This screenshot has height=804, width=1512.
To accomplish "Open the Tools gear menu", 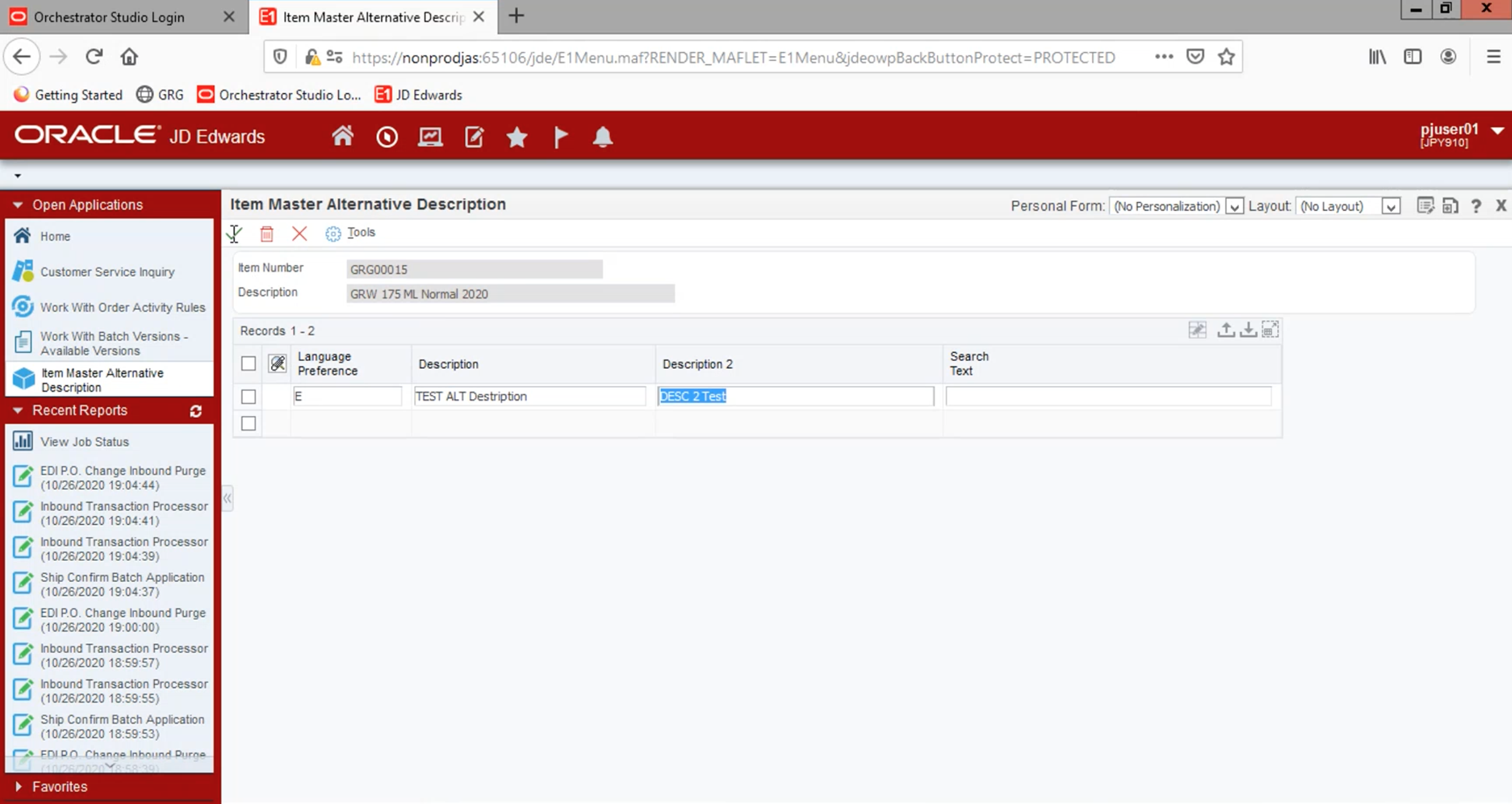I will (351, 233).
